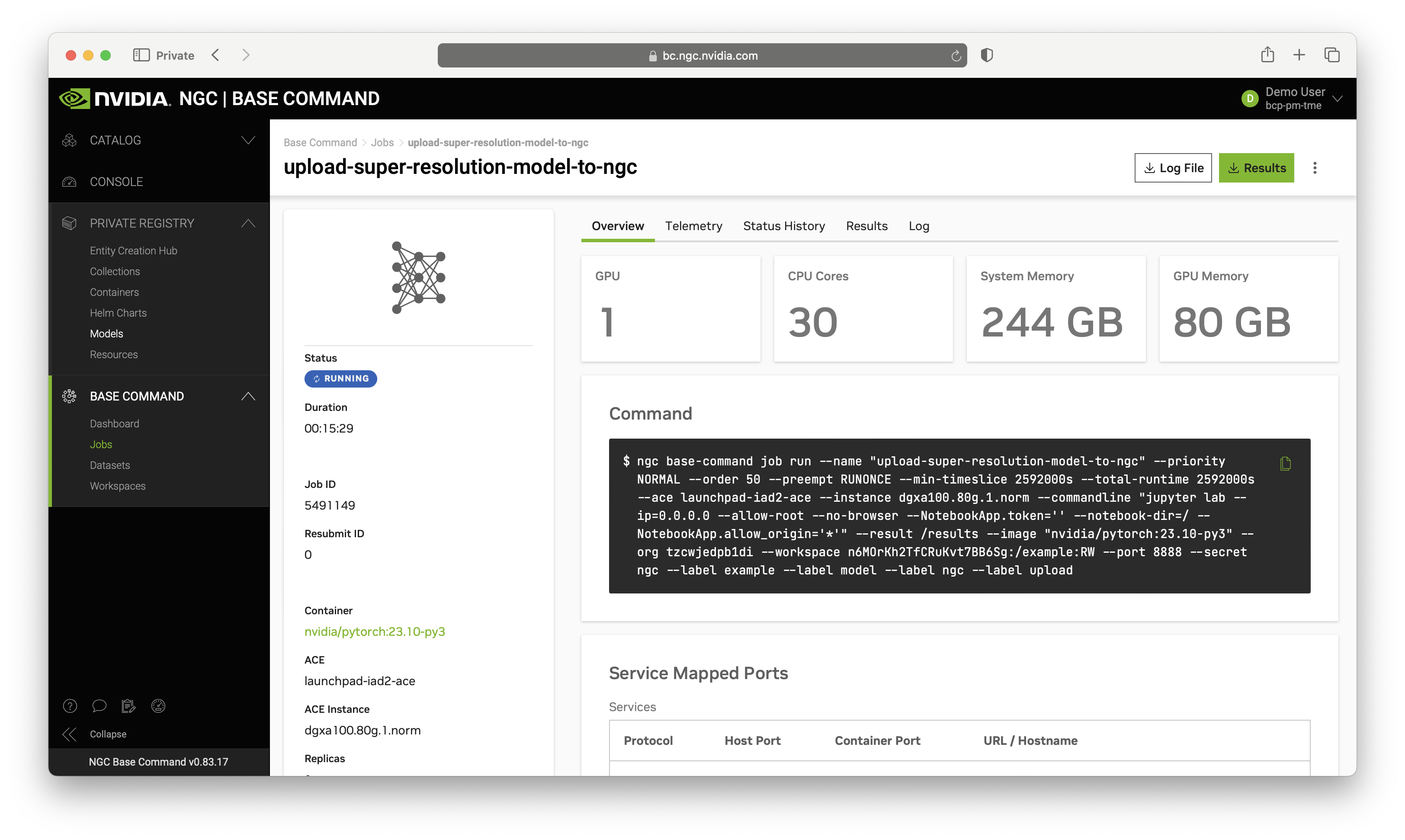Open the Log tab

pos(919,226)
